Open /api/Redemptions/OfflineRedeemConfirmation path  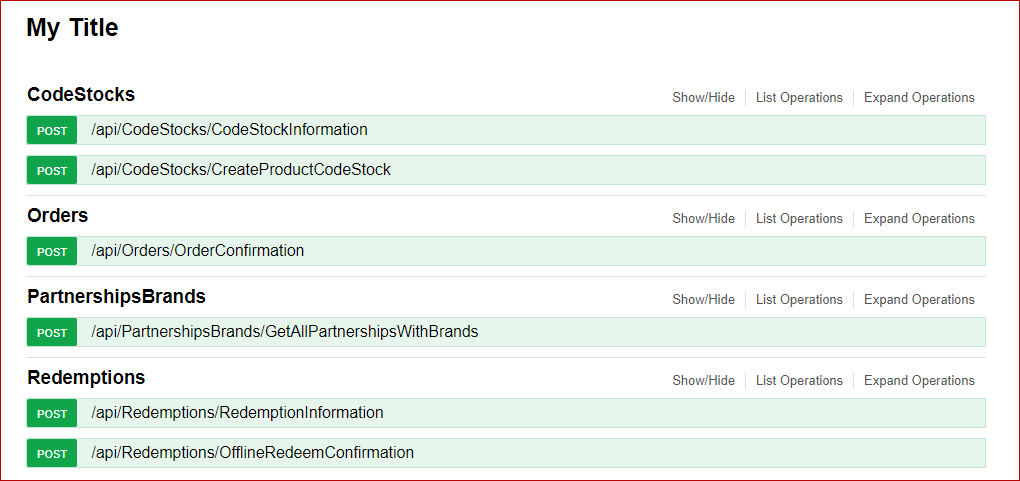click(253, 452)
